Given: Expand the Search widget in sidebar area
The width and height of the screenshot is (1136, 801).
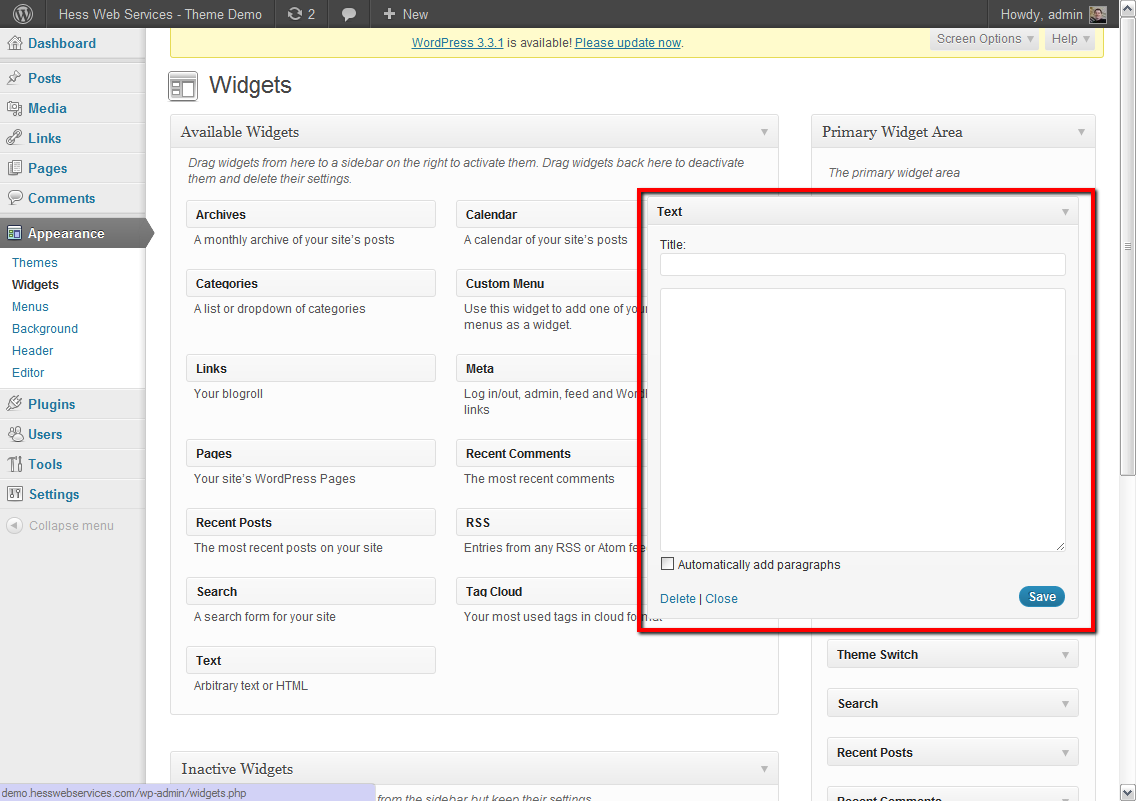Looking at the screenshot, I should (x=952, y=703).
